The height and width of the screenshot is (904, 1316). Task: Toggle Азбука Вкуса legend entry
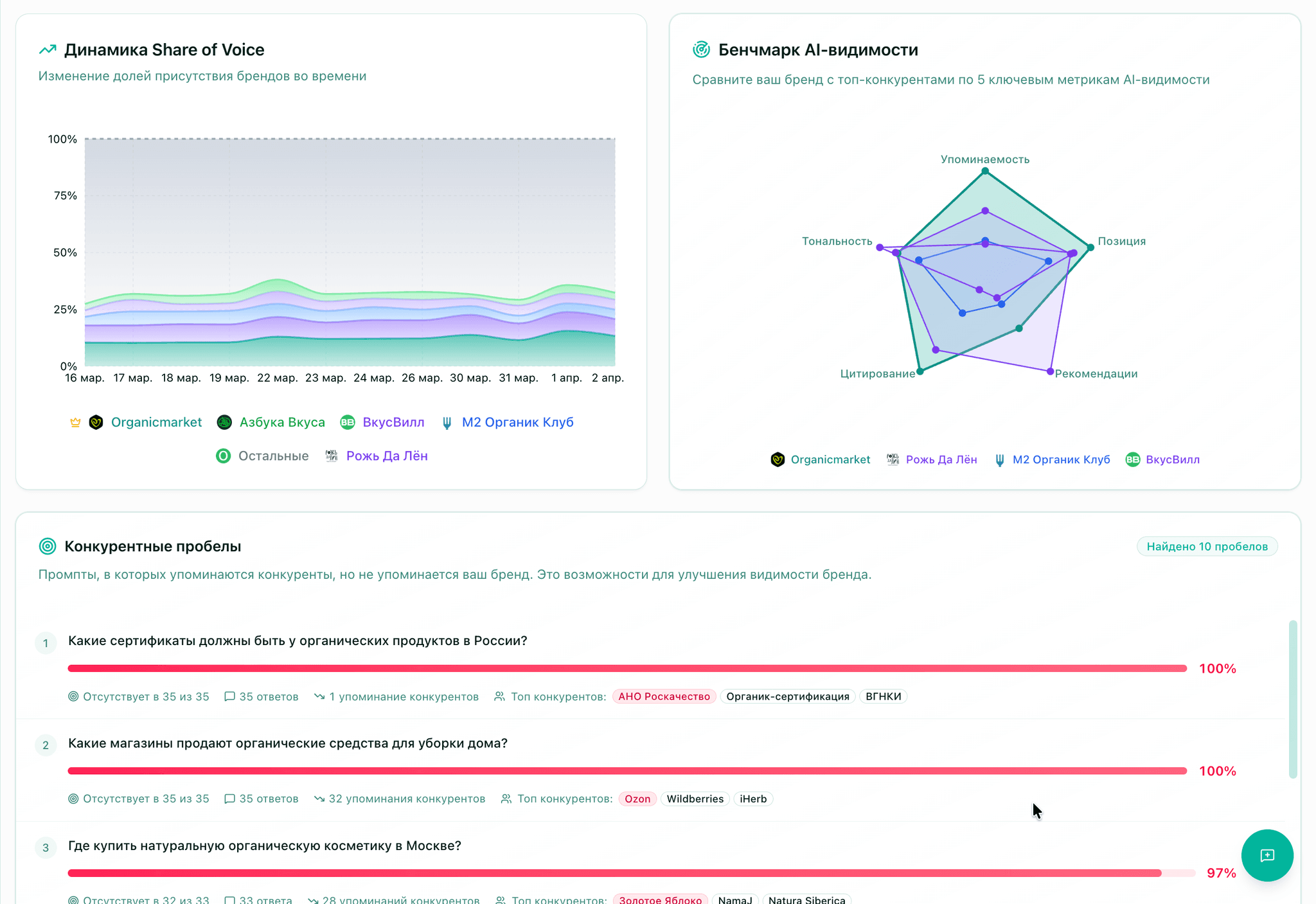pyautogui.click(x=281, y=422)
